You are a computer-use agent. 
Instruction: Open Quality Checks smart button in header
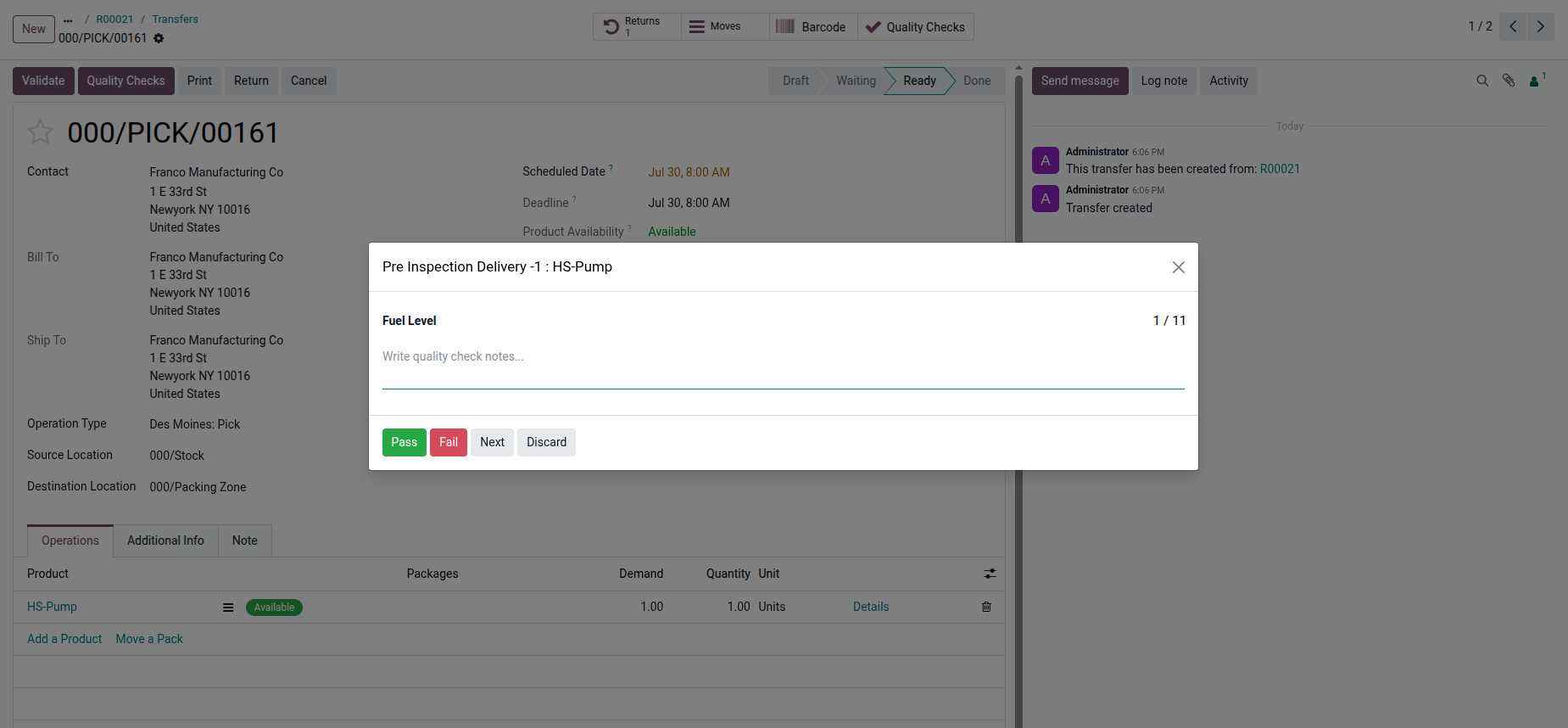(x=916, y=27)
